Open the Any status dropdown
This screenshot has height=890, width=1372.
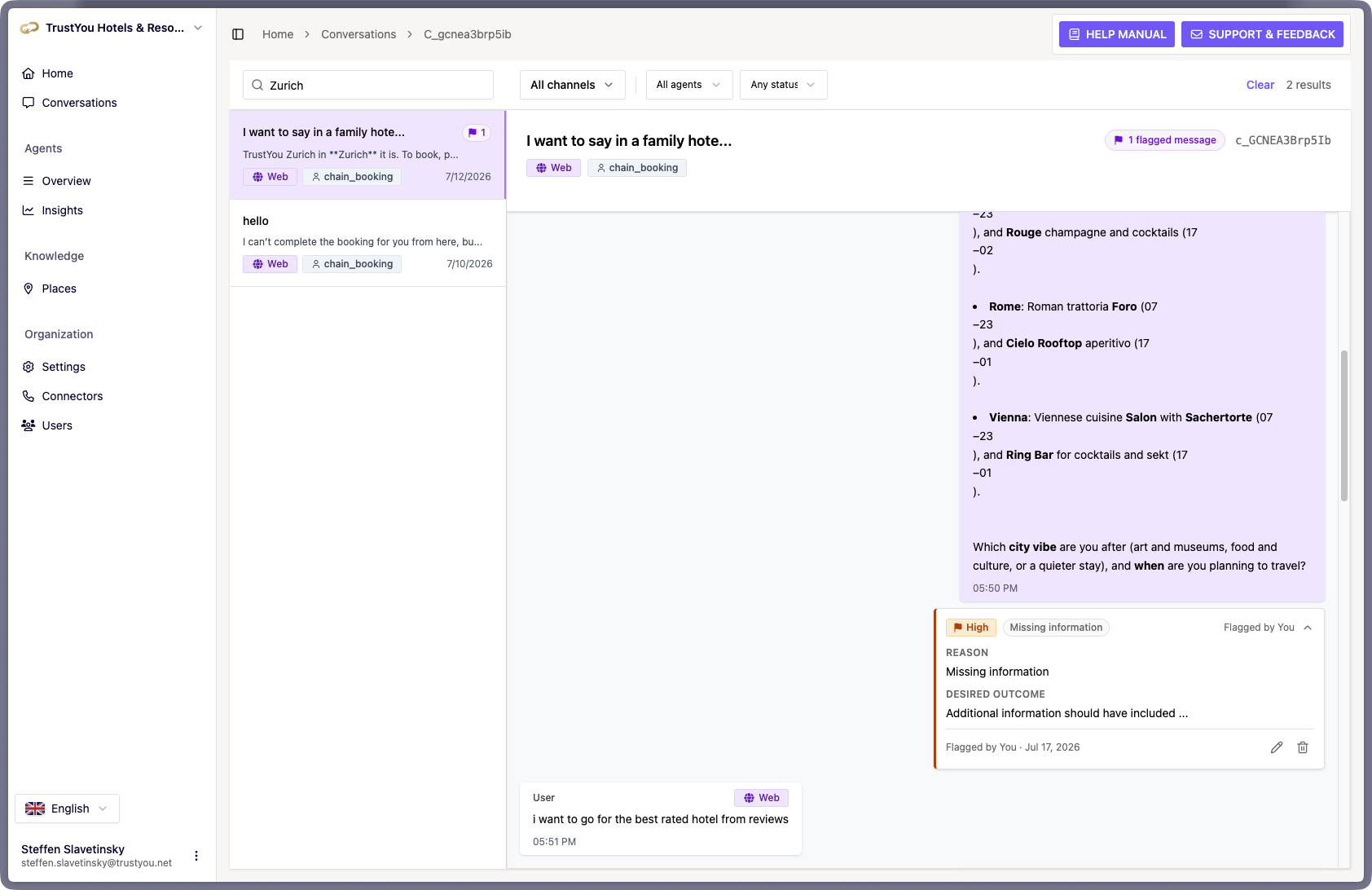pos(784,85)
